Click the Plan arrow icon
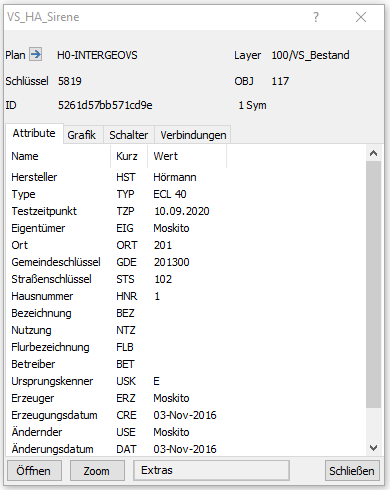The width and height of the screenshot is (390, 490). point(35,54)
